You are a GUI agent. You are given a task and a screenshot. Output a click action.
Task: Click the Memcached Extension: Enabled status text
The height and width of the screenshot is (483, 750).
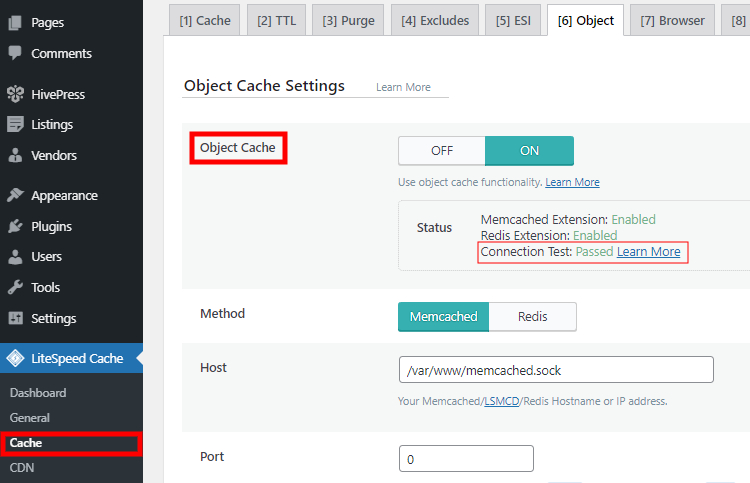coord(568,220)
